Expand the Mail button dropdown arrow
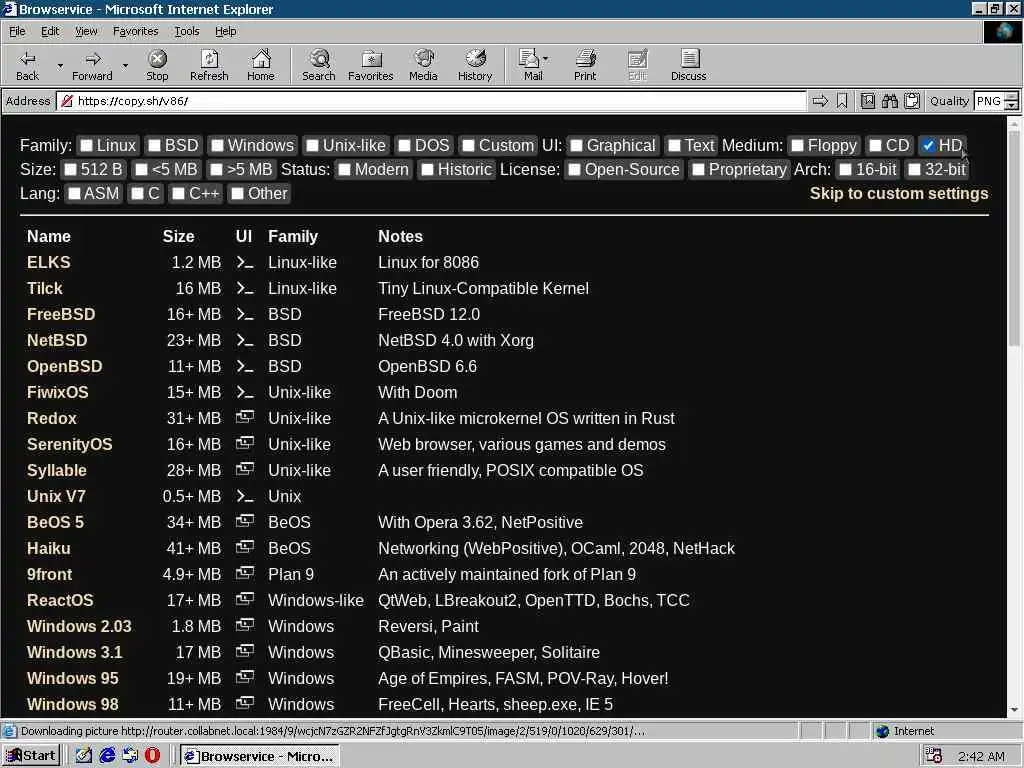The width and height of the screenshot is (1024, 768). (546, 59)
